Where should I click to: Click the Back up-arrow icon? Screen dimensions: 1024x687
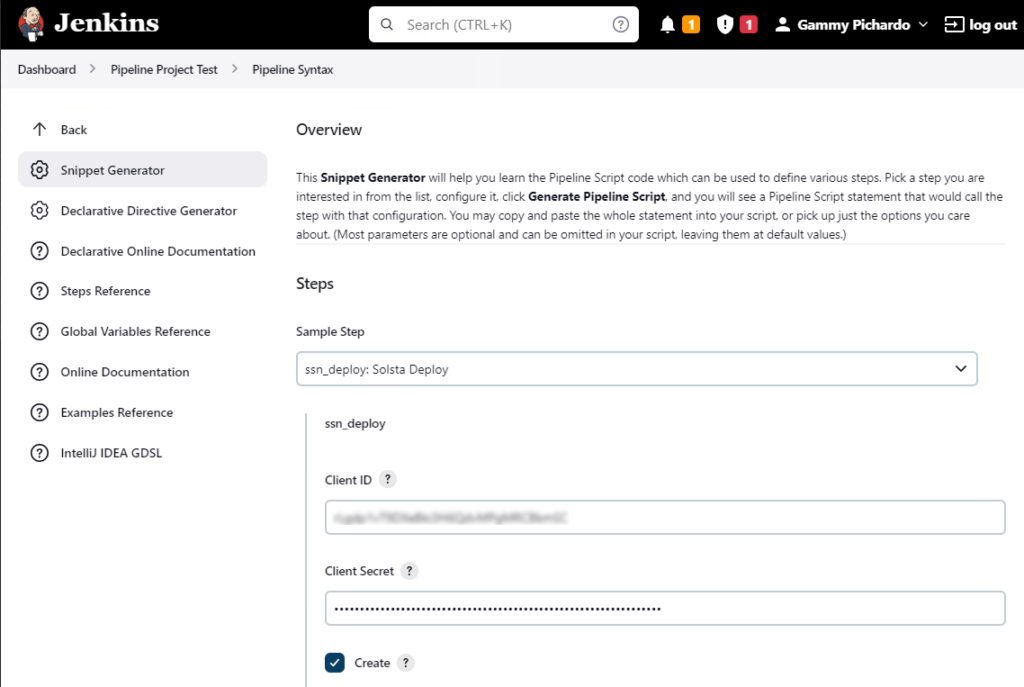click(40, 129)
